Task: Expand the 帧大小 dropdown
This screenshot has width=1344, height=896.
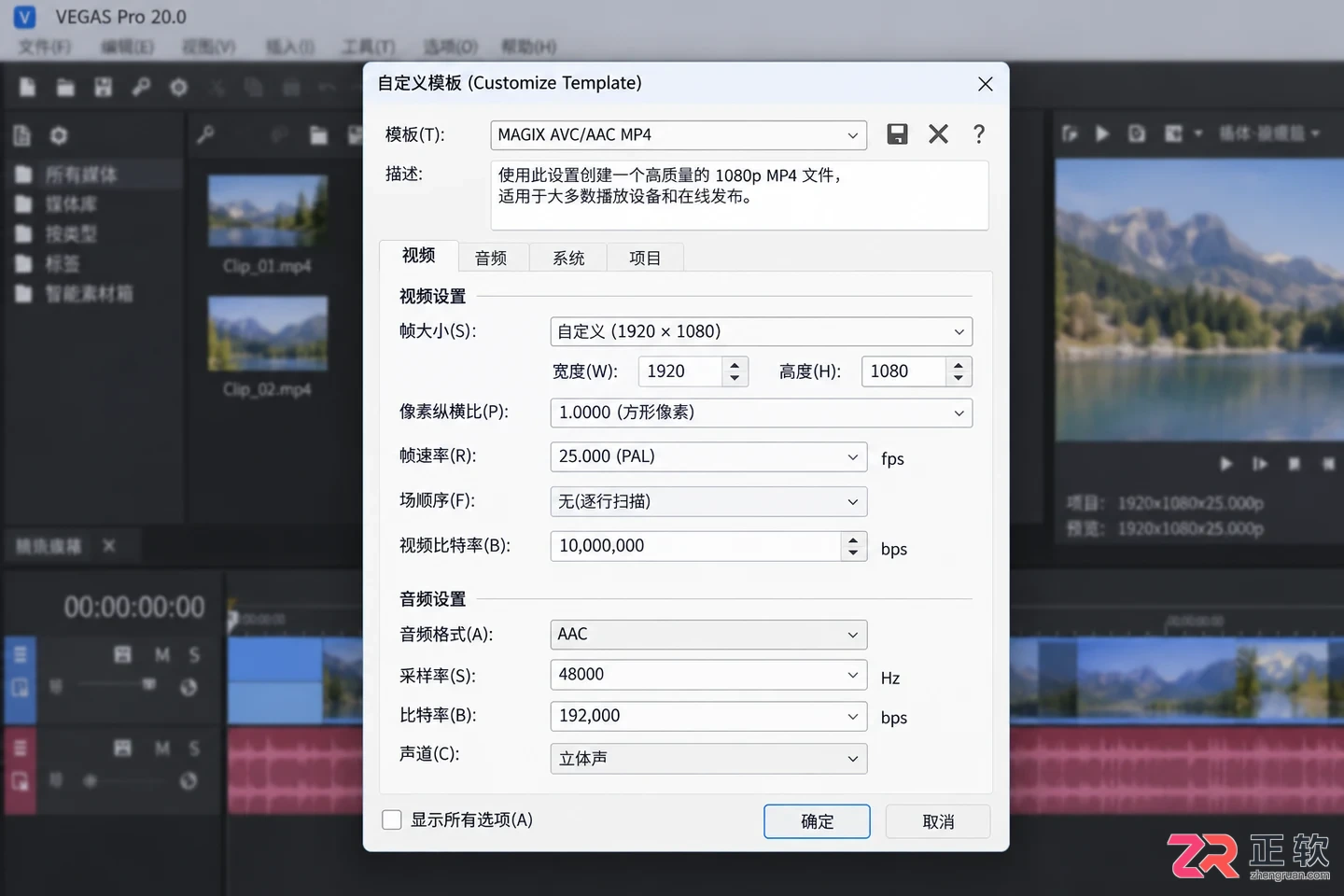Action: pos(762,331)
